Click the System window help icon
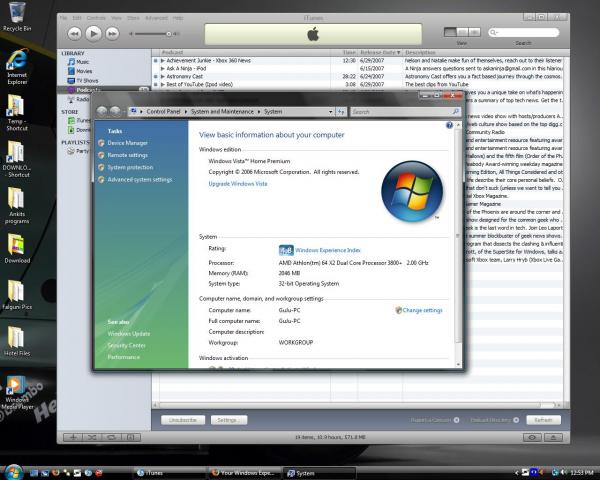Screen dimensions: 600x480 click(x=449, y=125)
